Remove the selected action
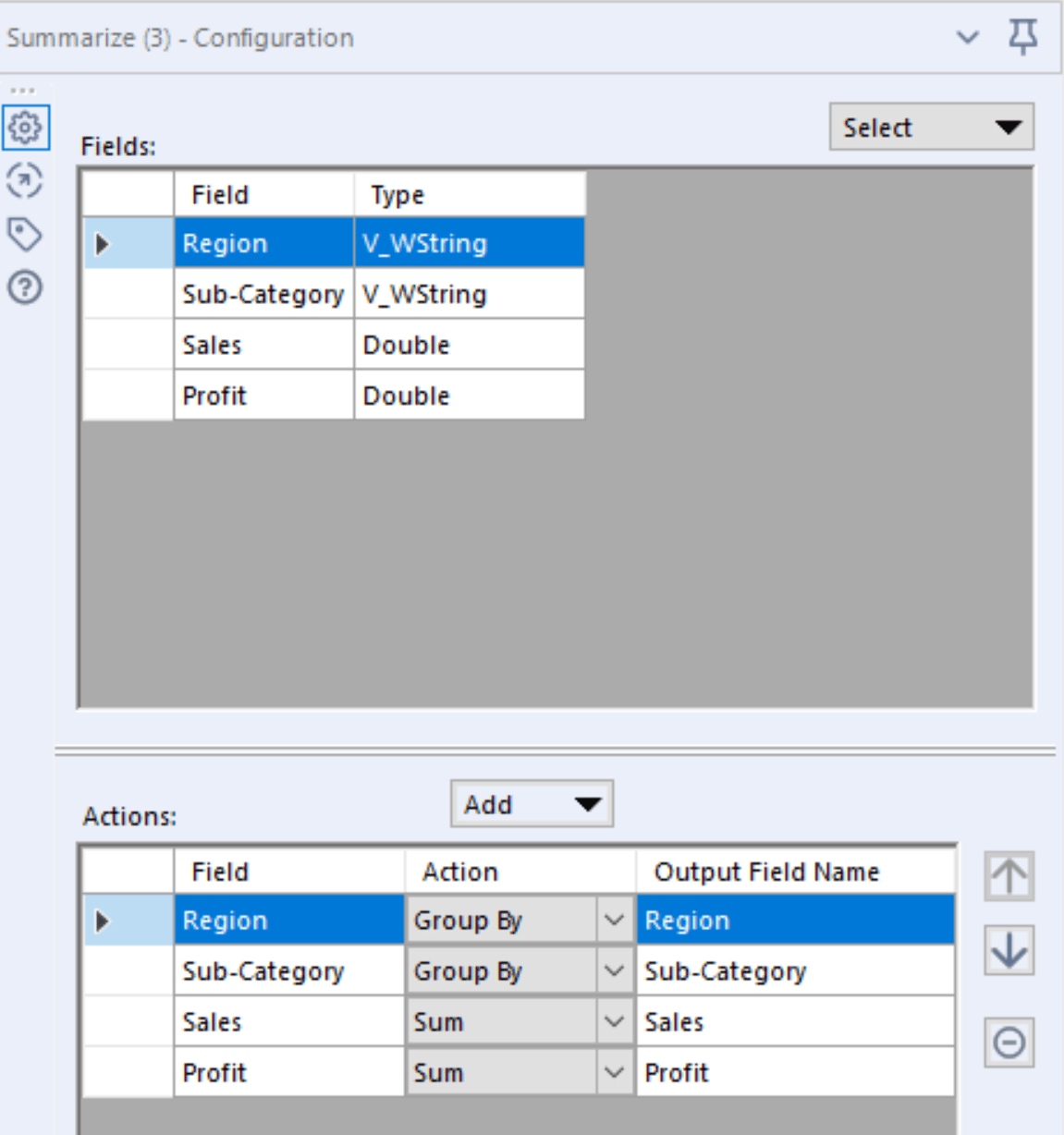The image size is (1064, 1135). [x=1009, y=1043]
